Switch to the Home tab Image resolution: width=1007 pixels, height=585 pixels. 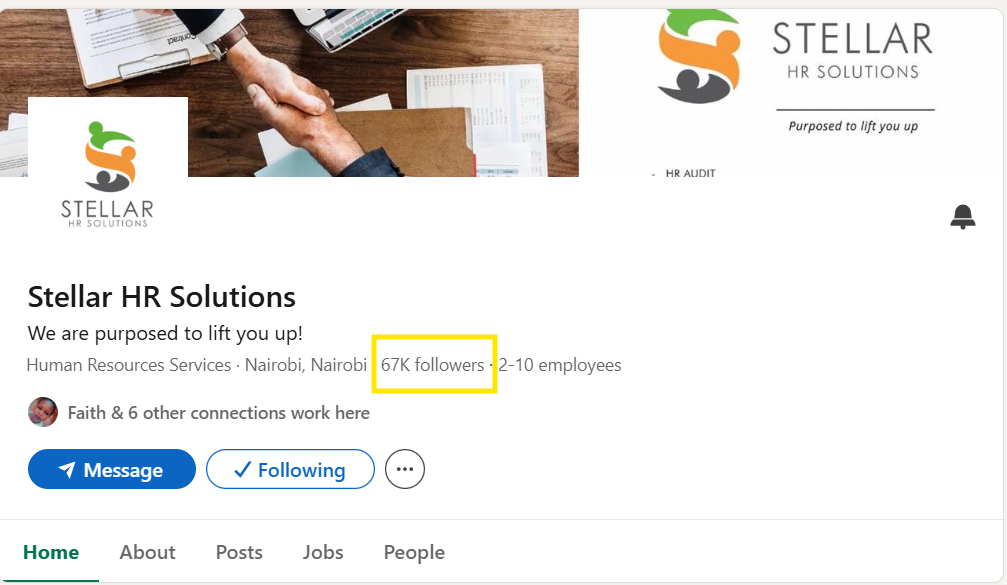[x=50, y=552]
